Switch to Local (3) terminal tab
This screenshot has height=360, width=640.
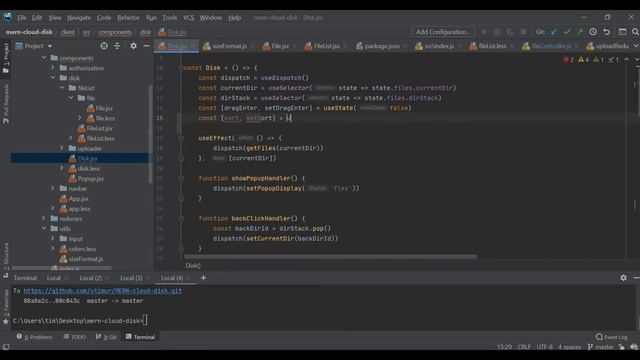(x=131, y=278)
